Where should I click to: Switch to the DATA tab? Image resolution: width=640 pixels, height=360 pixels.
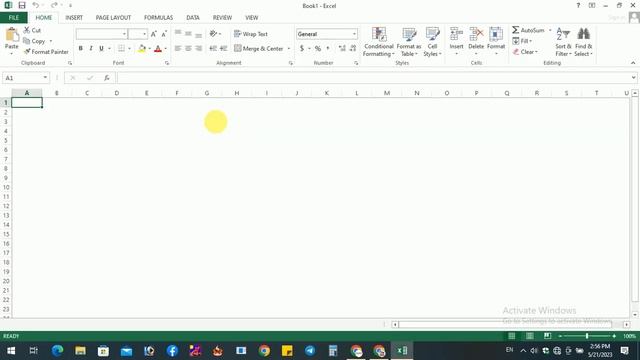[193, 18]
